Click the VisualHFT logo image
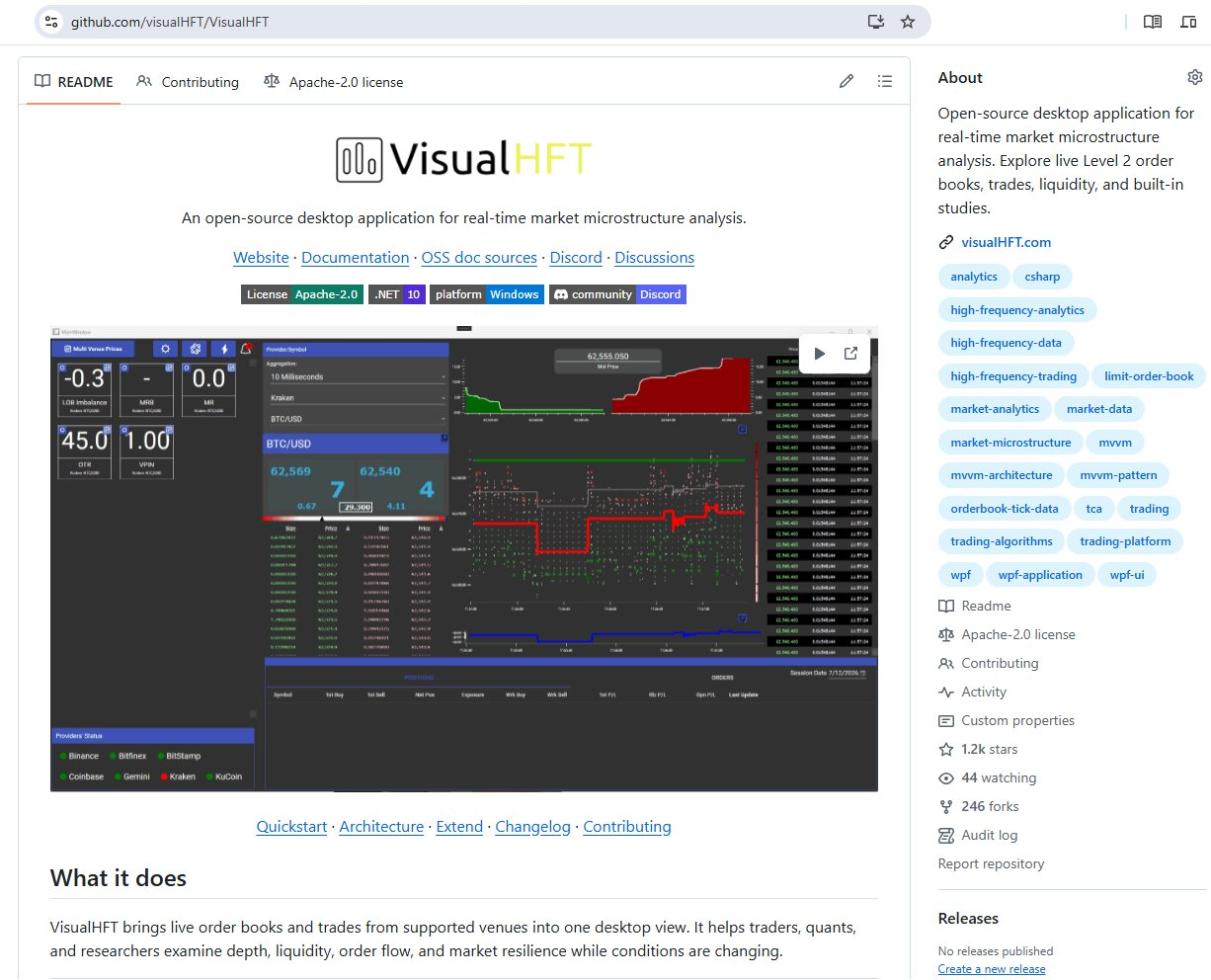This screenshot has width=1211, height=980. 464,160
